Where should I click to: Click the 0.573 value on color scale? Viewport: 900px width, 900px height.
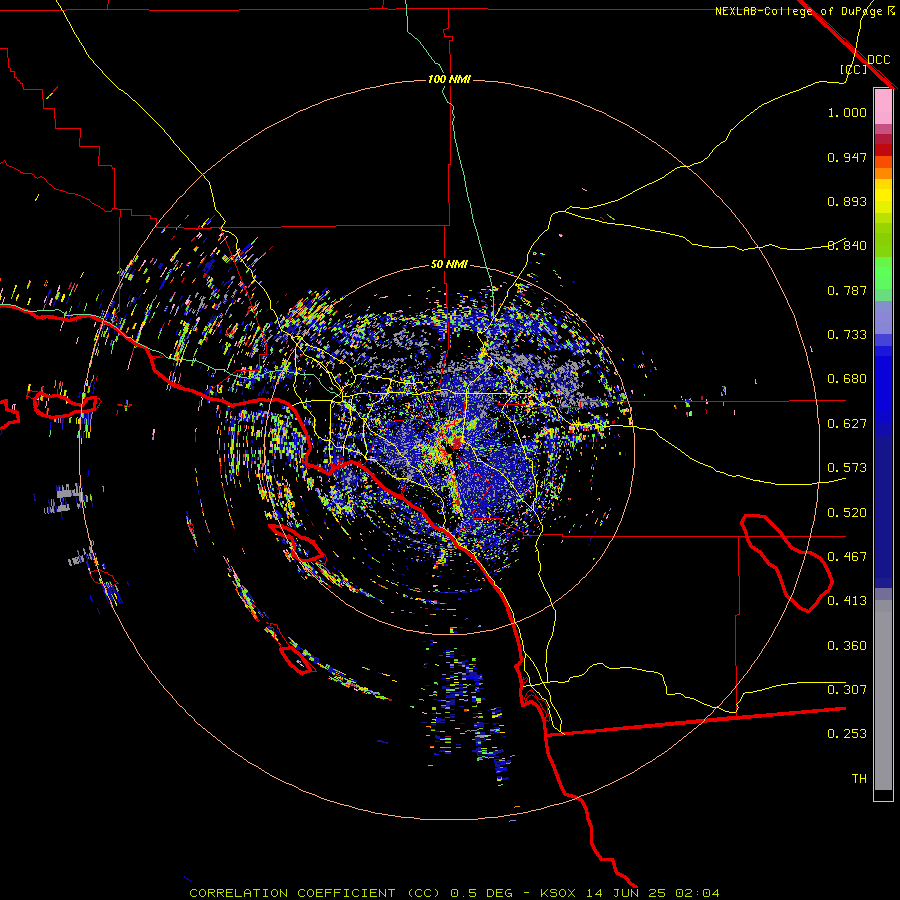(x=847, y=468)
